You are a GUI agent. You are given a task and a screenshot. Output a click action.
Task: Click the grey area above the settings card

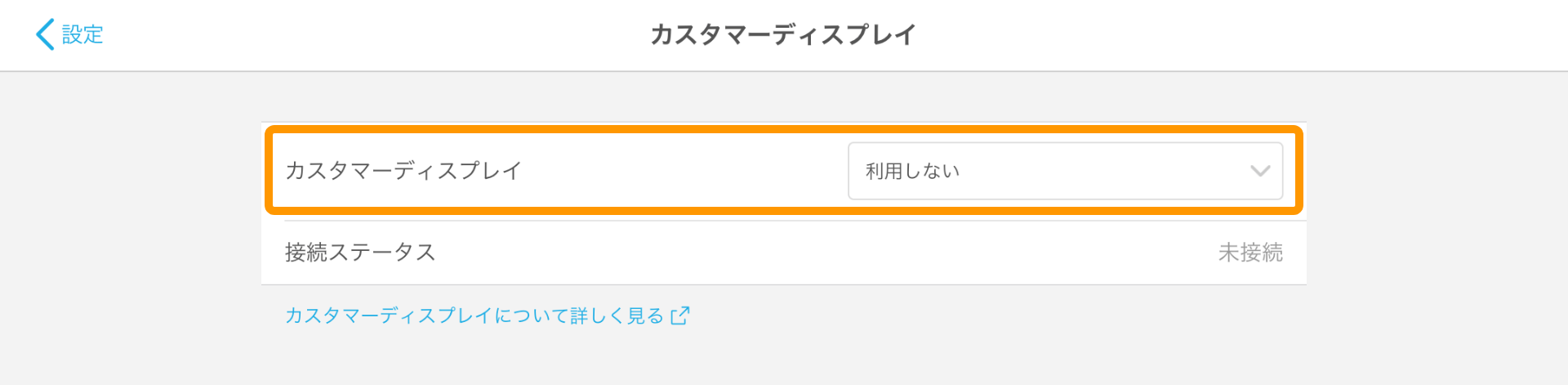pyautogui.click(x=783, y=96)
